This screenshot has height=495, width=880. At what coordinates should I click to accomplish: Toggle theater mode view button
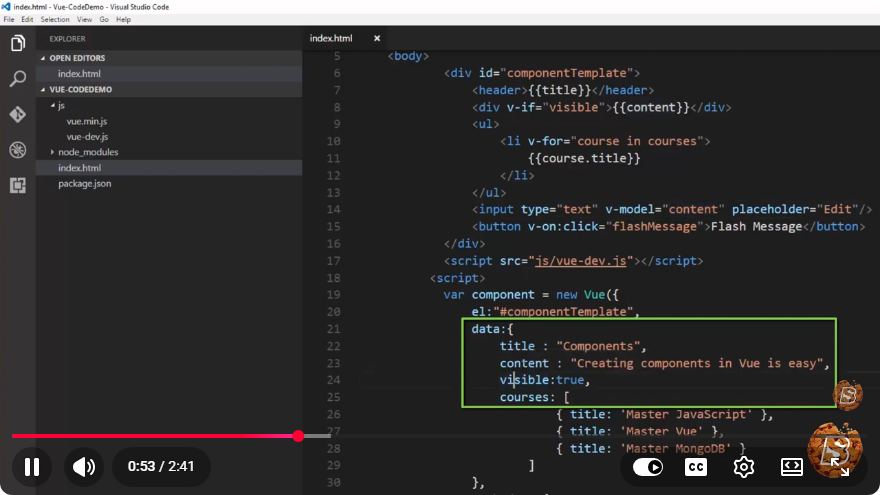pyautogui.click(x=791, y=467)
